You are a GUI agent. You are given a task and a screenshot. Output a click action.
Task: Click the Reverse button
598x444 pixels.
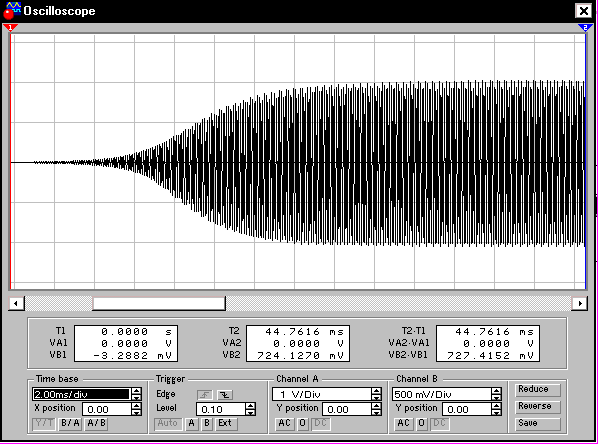coord(538,407)
